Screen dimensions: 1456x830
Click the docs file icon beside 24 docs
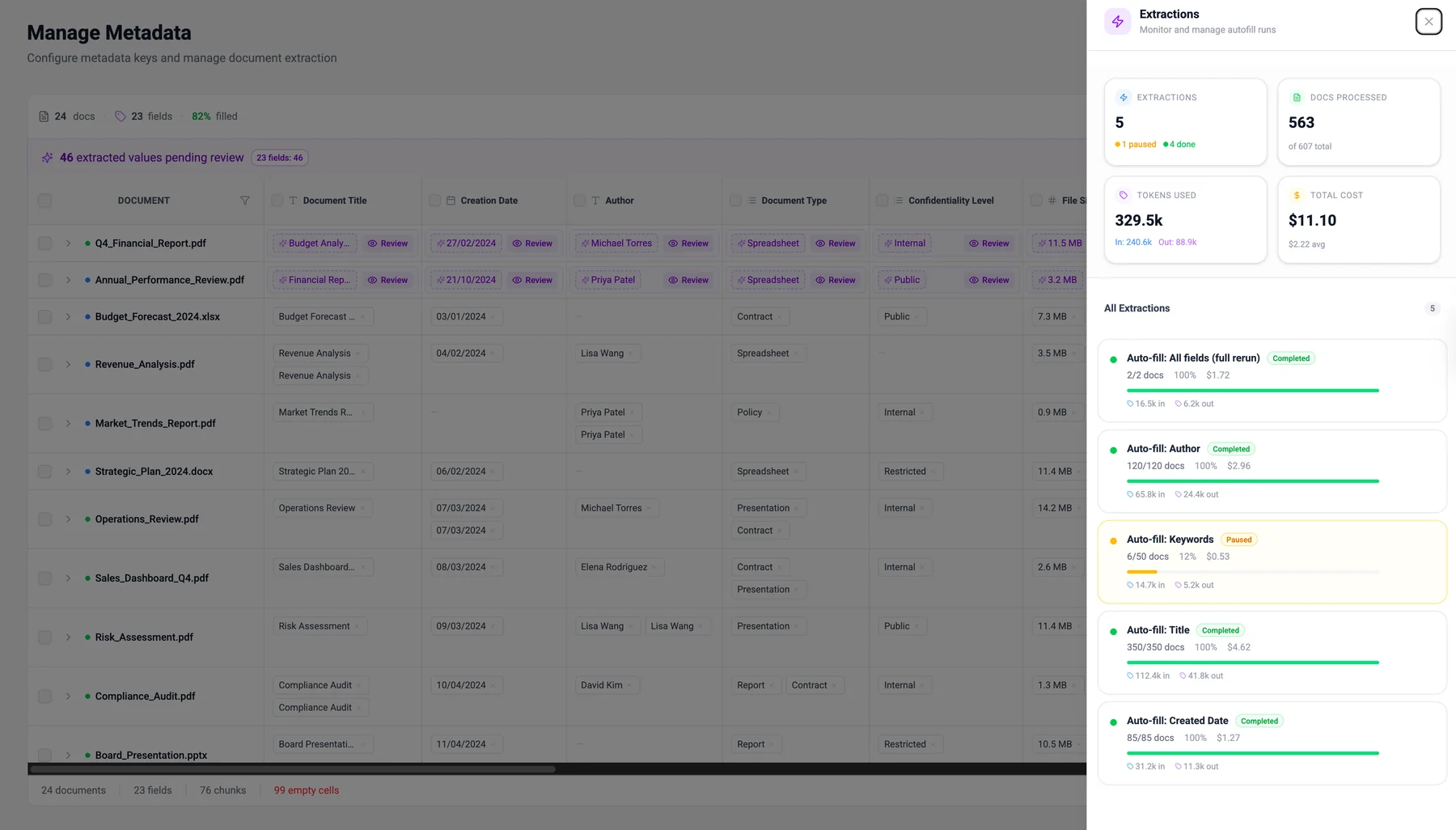pos(44,116)
